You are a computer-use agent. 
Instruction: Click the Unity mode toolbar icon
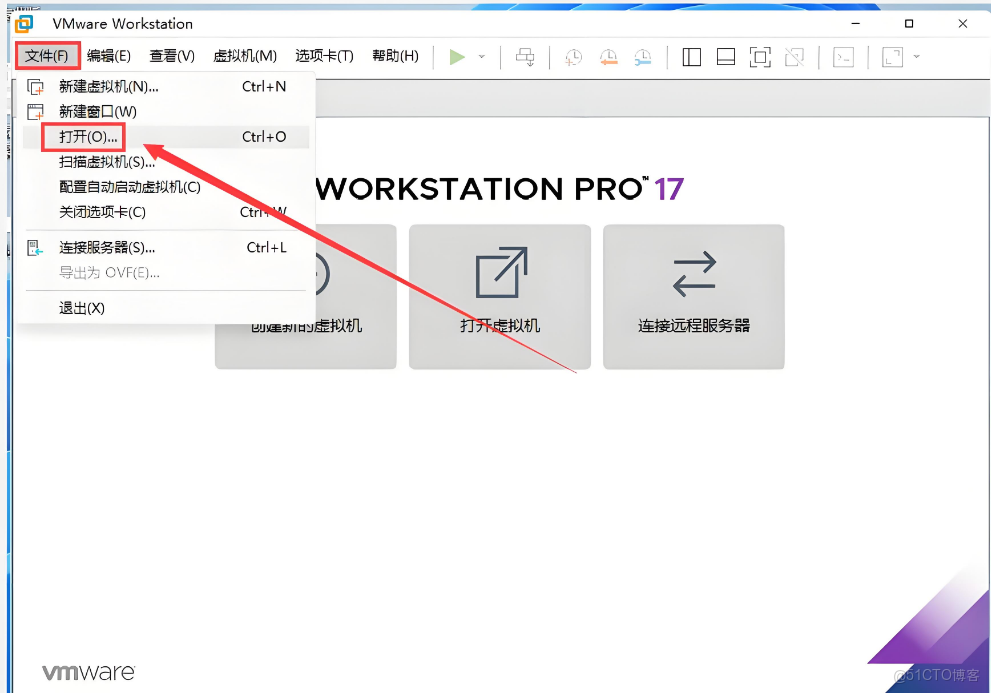coord(795,57)
